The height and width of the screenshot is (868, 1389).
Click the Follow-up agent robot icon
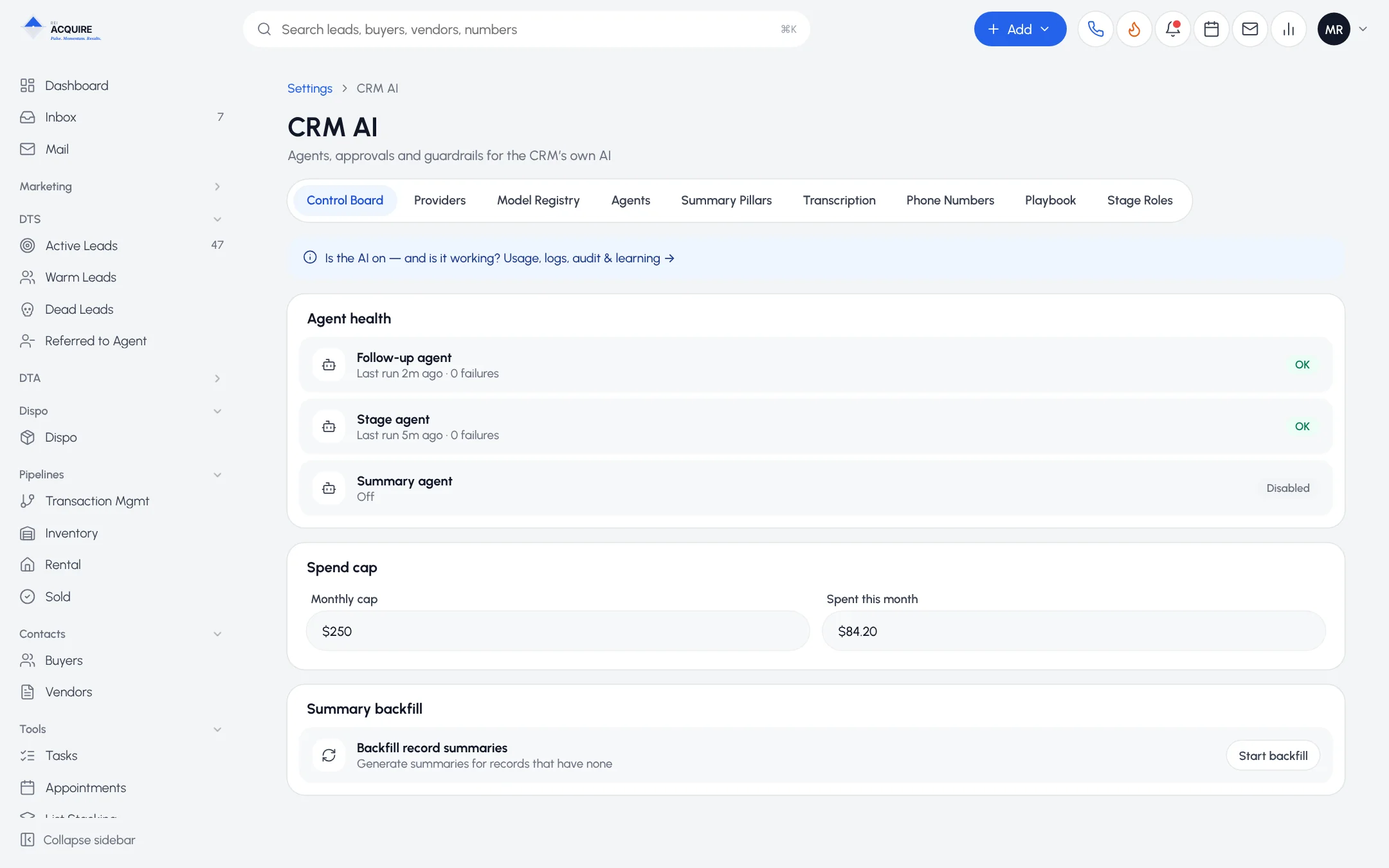click(x=329, y=365)
